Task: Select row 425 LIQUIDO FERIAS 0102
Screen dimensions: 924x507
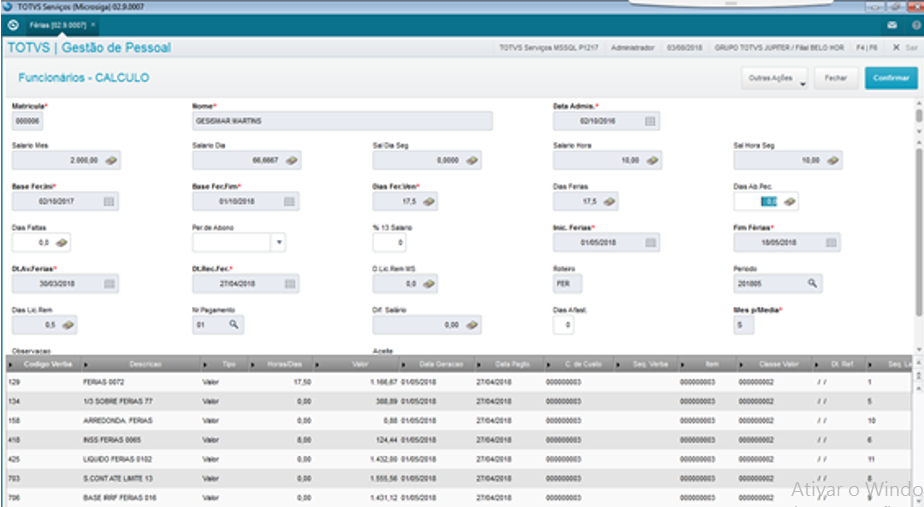Action: [458, 459]
